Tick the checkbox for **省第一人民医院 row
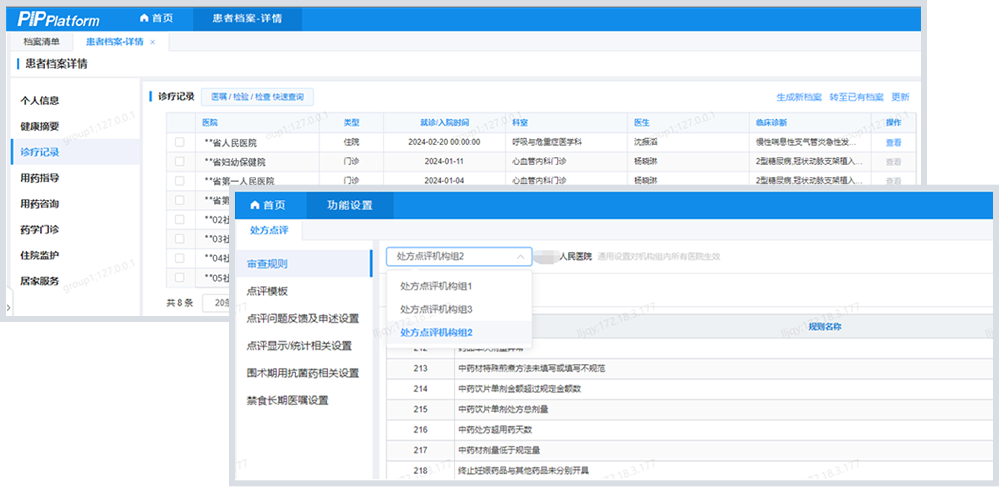This screenshot has height=488, width=1000. point(180,181)
